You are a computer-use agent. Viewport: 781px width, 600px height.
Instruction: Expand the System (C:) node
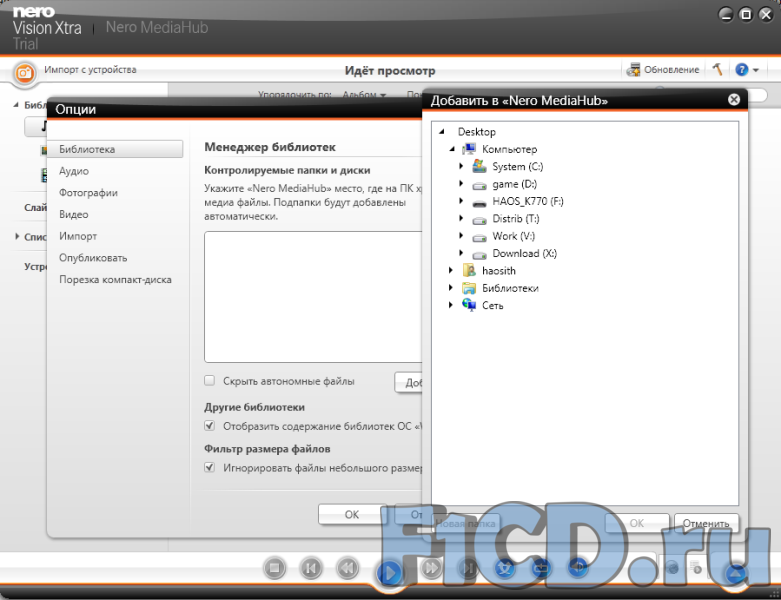pos(461,166)
